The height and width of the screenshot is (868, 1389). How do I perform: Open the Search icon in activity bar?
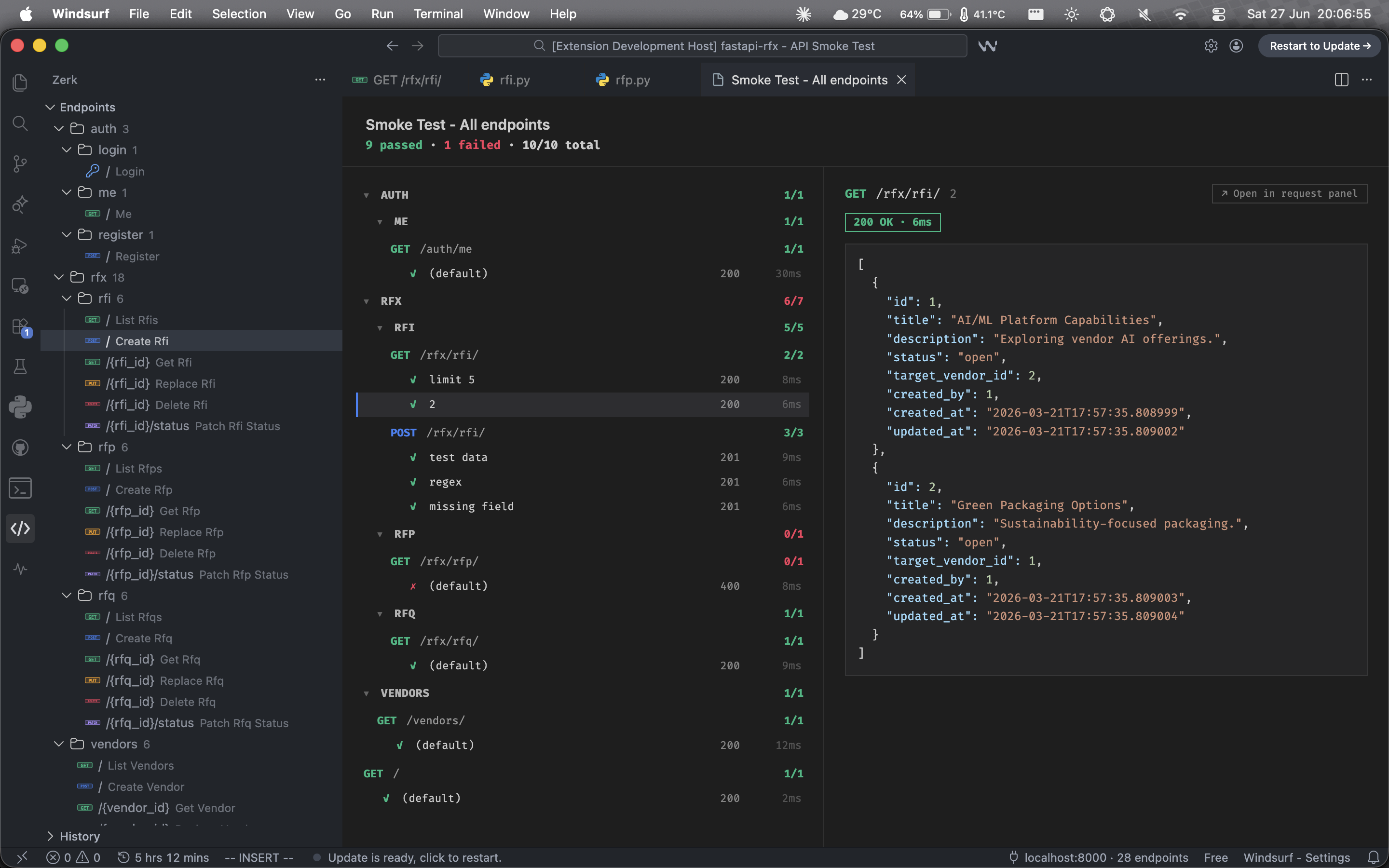[20, 123]
